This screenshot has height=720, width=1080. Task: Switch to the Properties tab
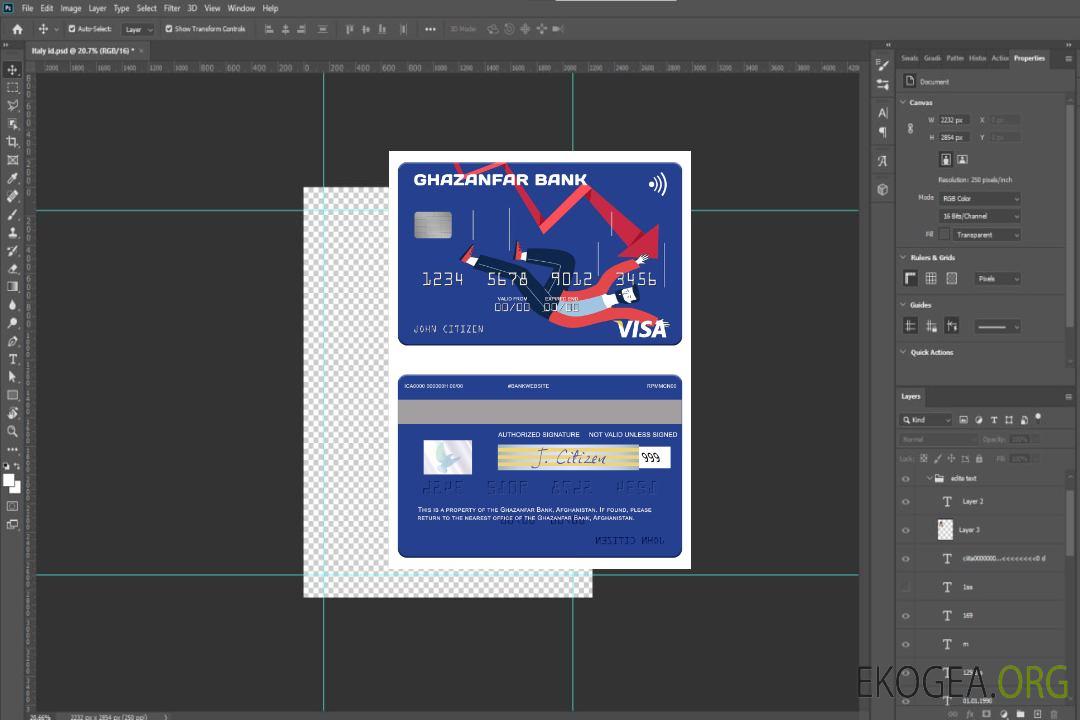(1029, 58)
